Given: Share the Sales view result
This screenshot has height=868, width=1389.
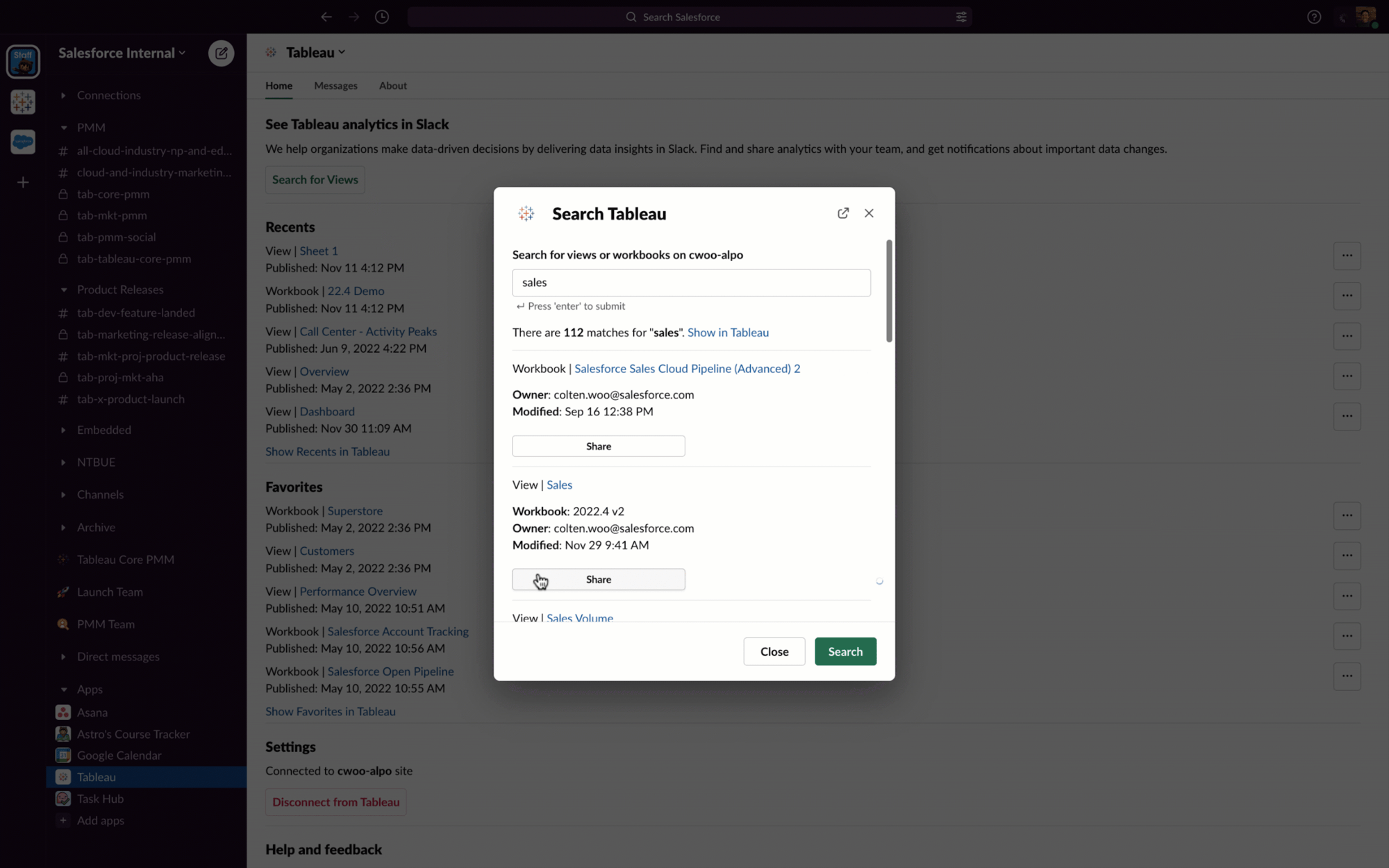Looking at the screenshot, I should click(x=598, y=579).
